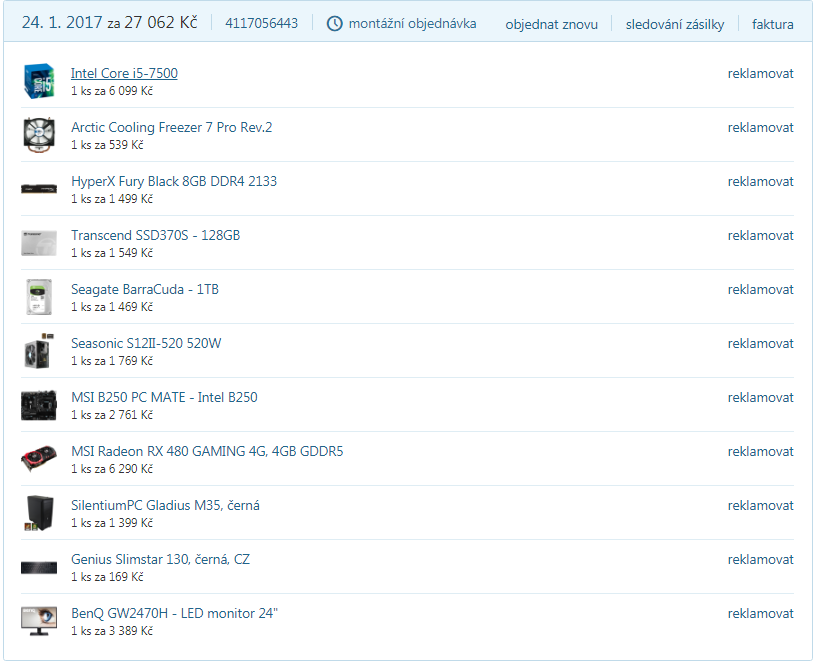This screenshot has width=814, height=668.
Task: Open BenQ GW2470H LED monitor link
Action: point(174,613)
